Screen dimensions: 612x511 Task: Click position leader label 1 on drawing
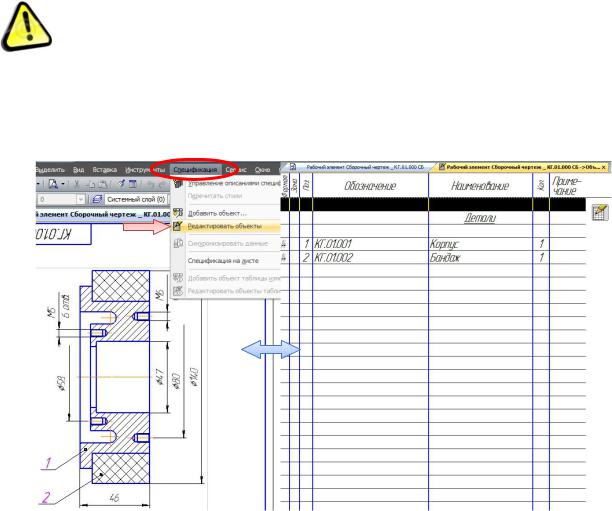[x=48, y=463]
